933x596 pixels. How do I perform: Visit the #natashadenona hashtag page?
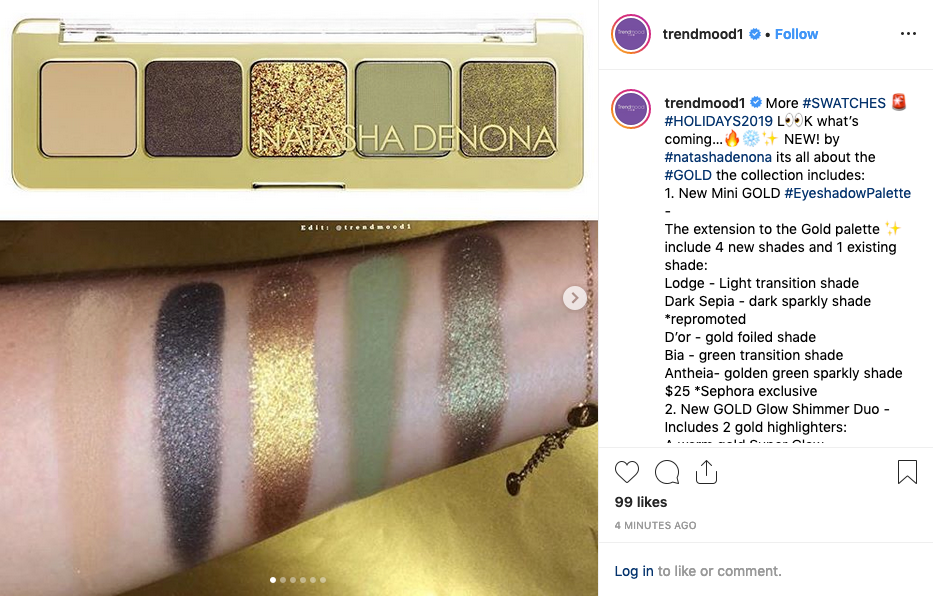click(x=718, y=157)
